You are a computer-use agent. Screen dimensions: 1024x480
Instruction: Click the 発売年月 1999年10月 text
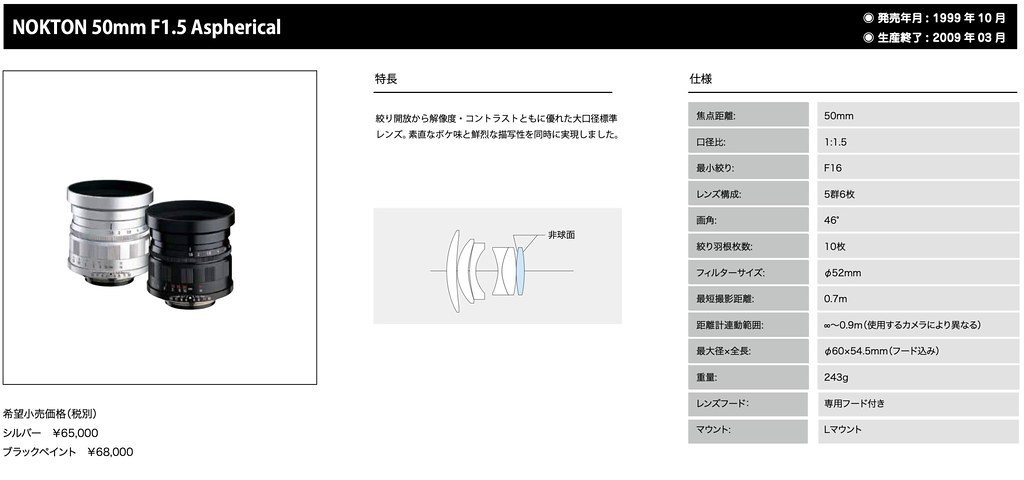coord(935,18)
